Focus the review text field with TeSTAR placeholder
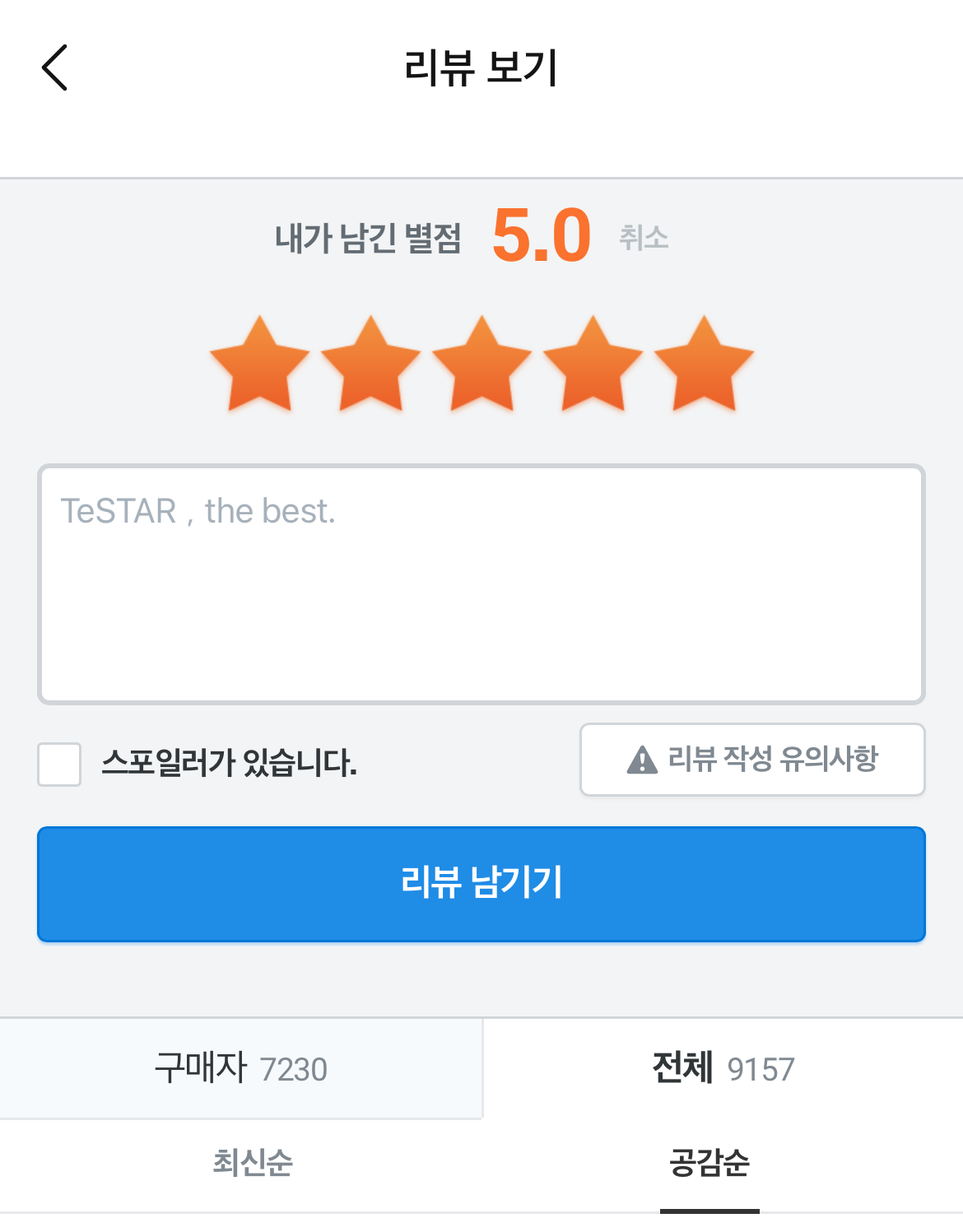The height and width of the screenshot is (1232, 963). coord(481,584)
